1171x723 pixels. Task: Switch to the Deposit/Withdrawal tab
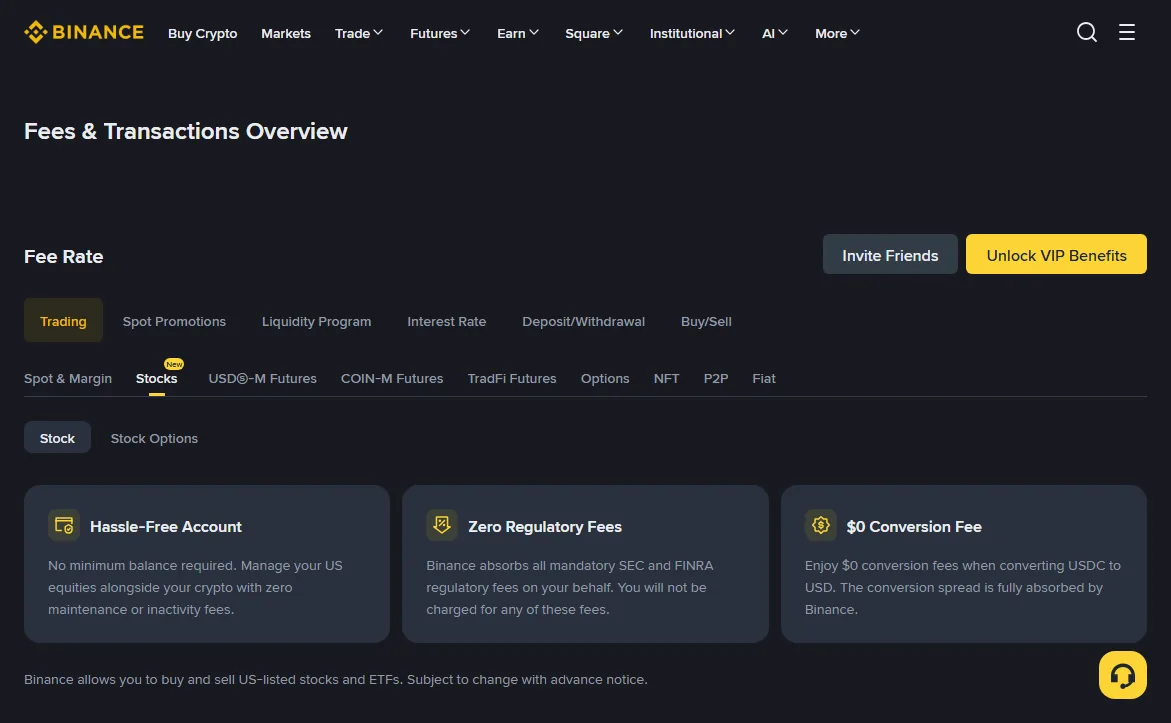(583, 321)
